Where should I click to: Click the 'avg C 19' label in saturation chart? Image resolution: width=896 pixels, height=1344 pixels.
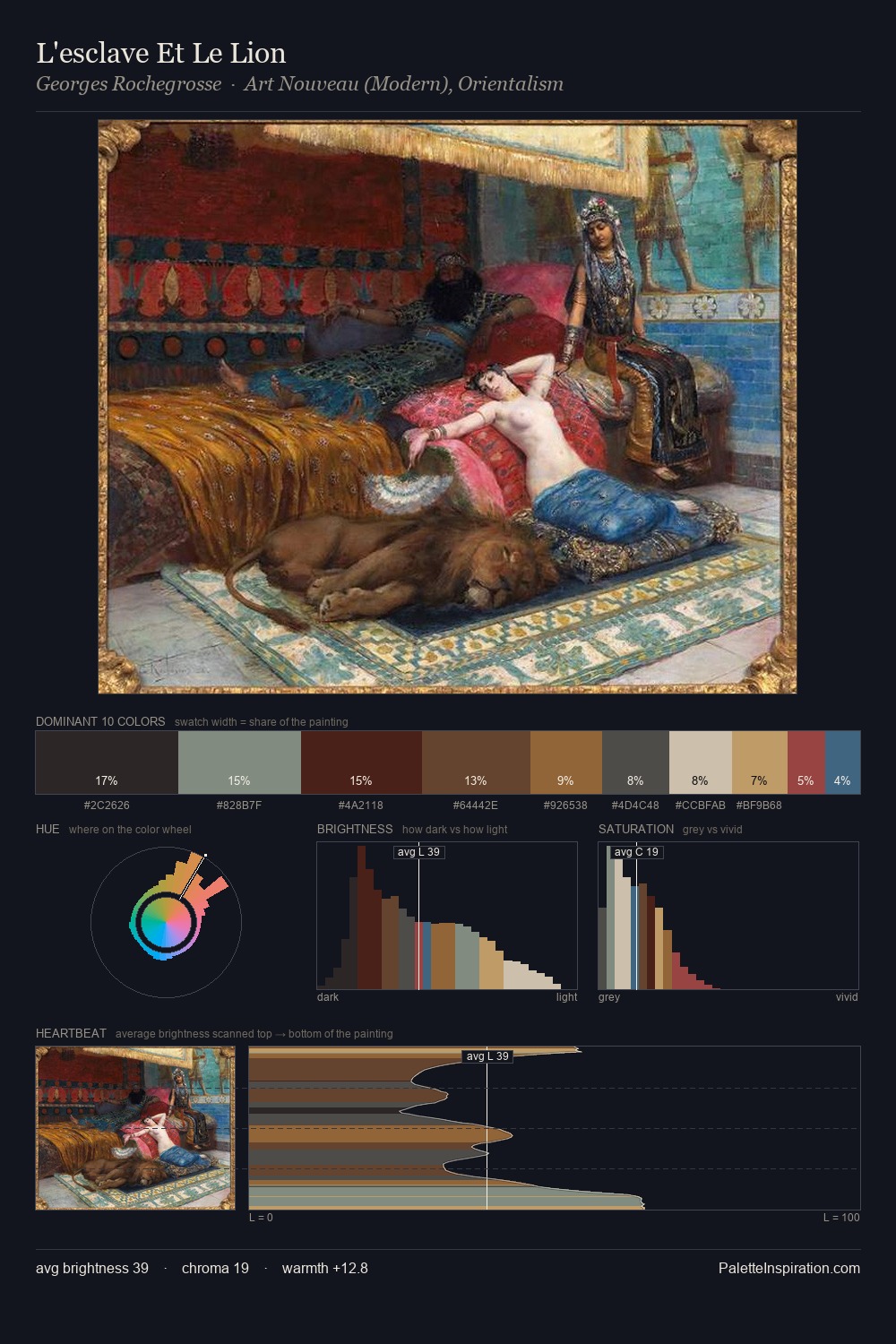(636, 852)
